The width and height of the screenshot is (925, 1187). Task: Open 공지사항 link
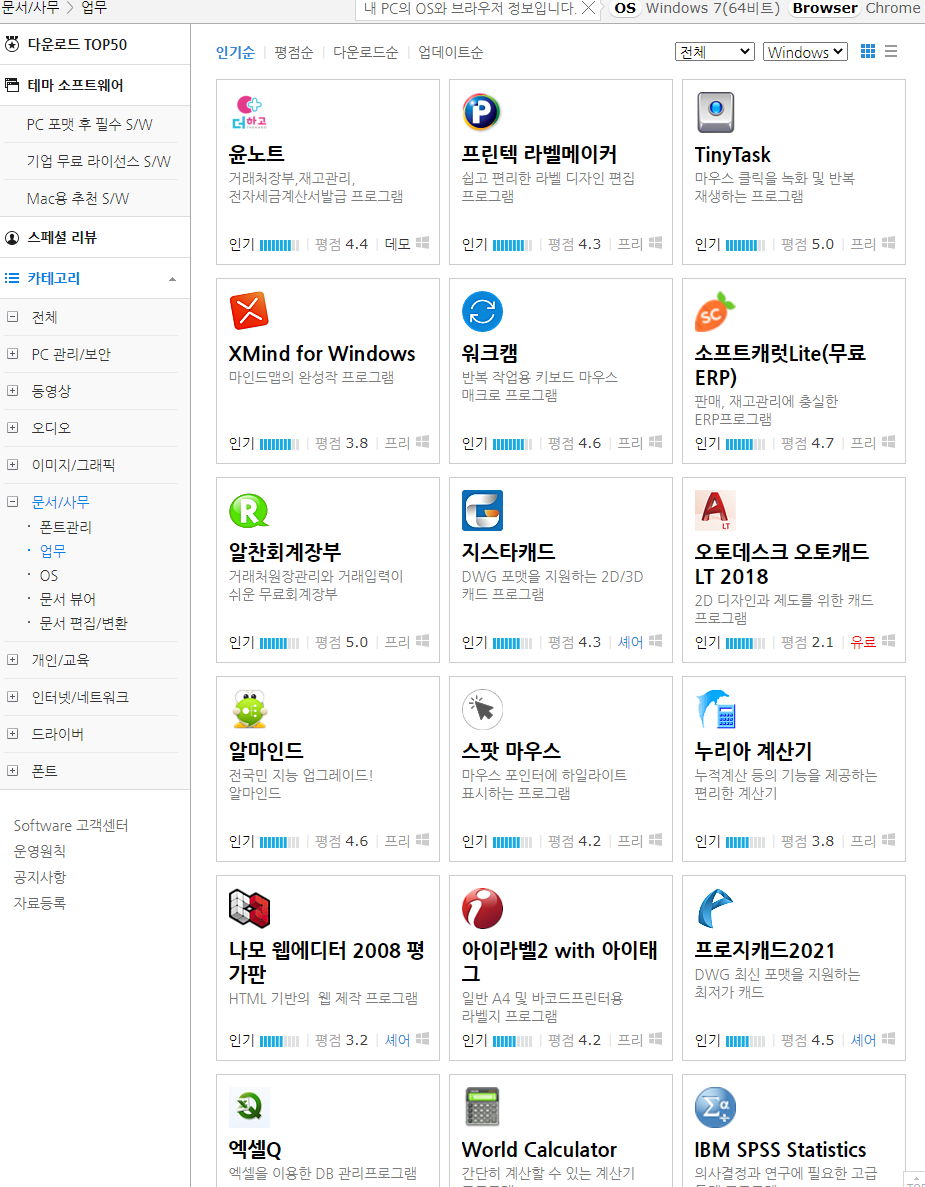point(39,877)
